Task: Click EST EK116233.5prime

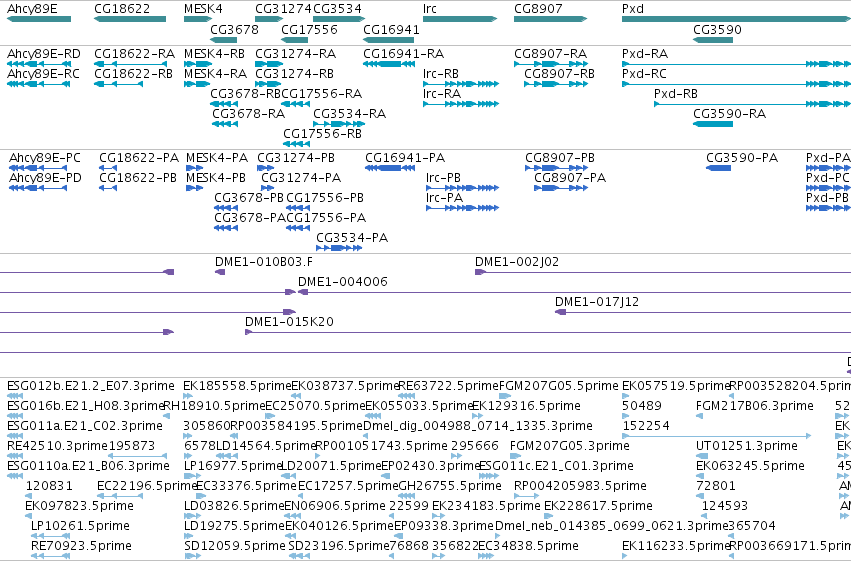Action: pyautogui.click(x=676, y=546)
